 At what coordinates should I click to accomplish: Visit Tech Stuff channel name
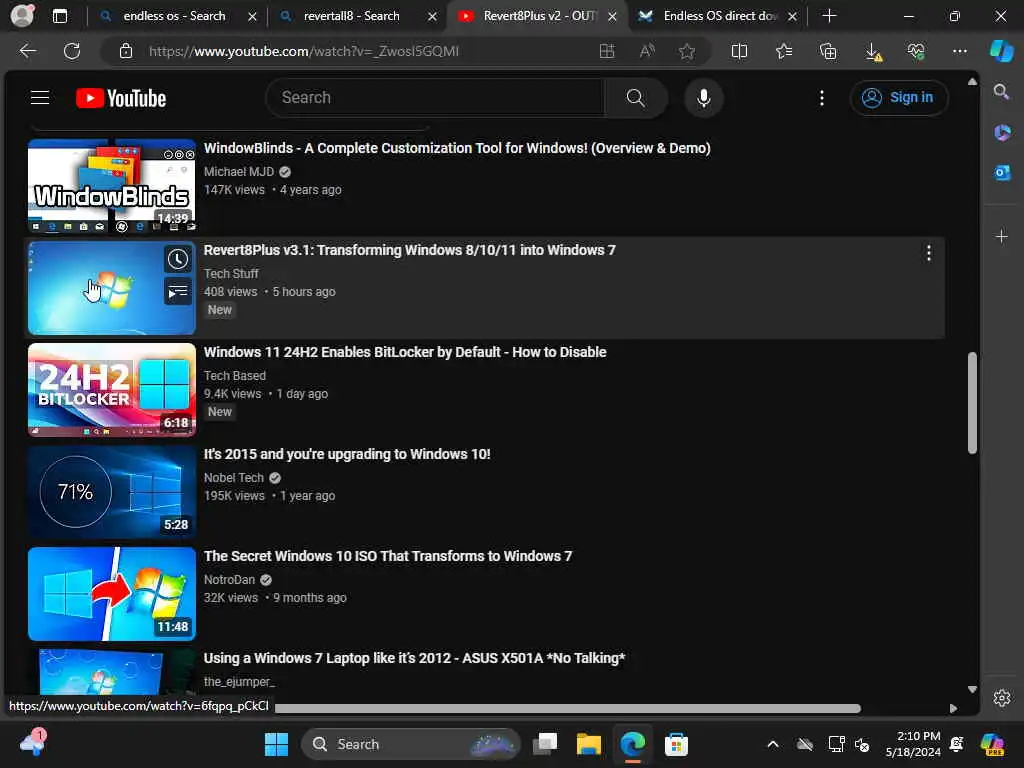point(231,274)
